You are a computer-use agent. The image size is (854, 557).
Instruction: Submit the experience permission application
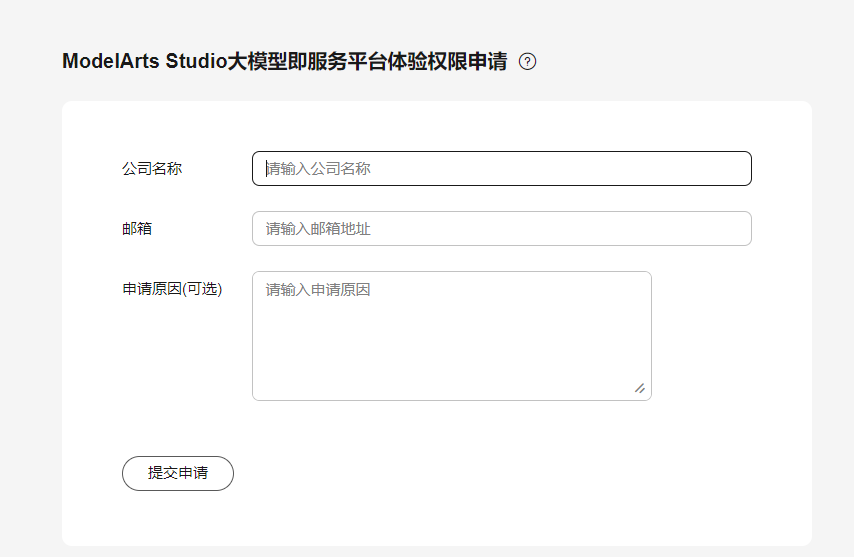(x=178, y=473)
